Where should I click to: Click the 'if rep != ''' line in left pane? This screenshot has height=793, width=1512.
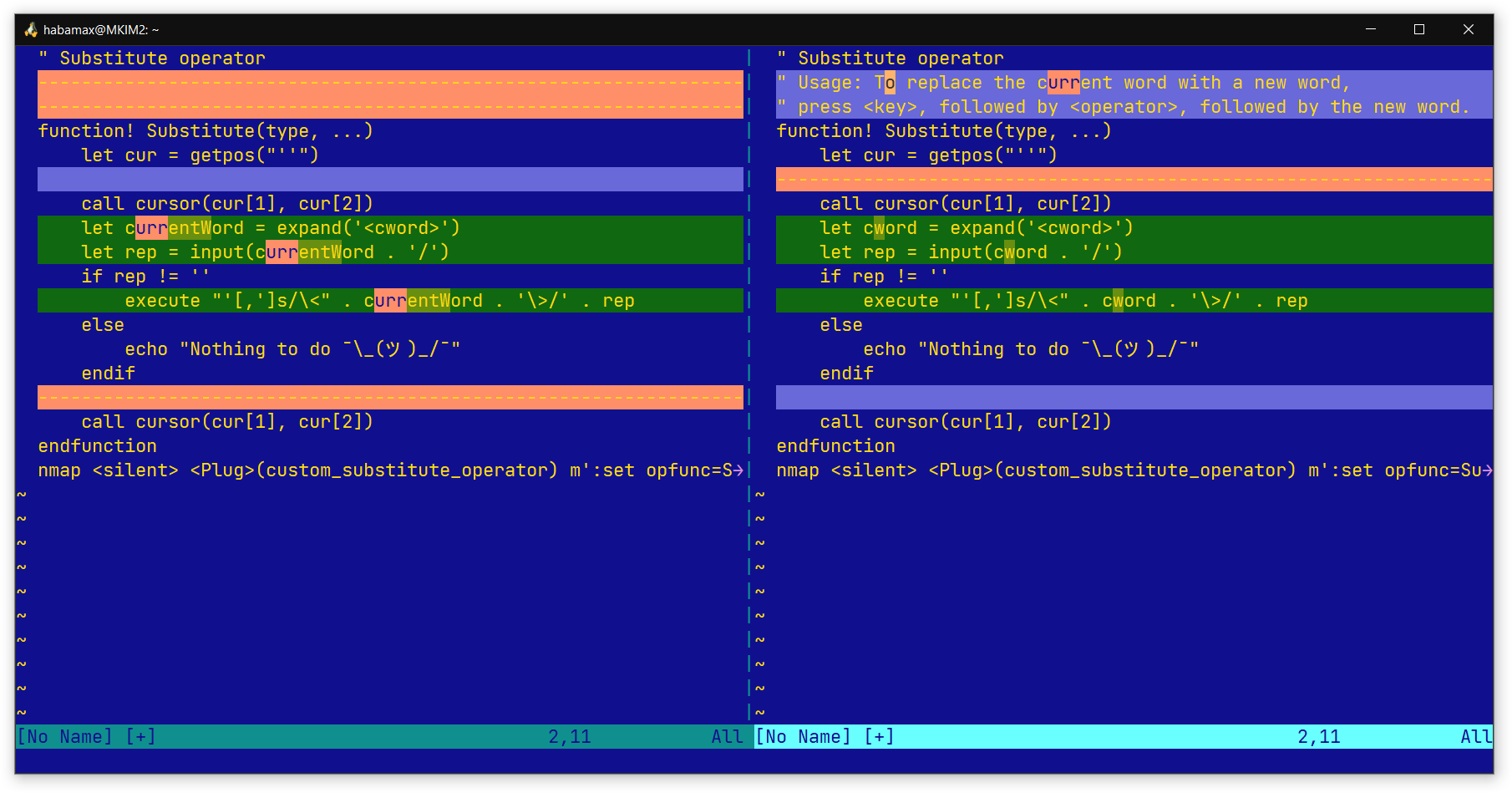coord(146,277)
